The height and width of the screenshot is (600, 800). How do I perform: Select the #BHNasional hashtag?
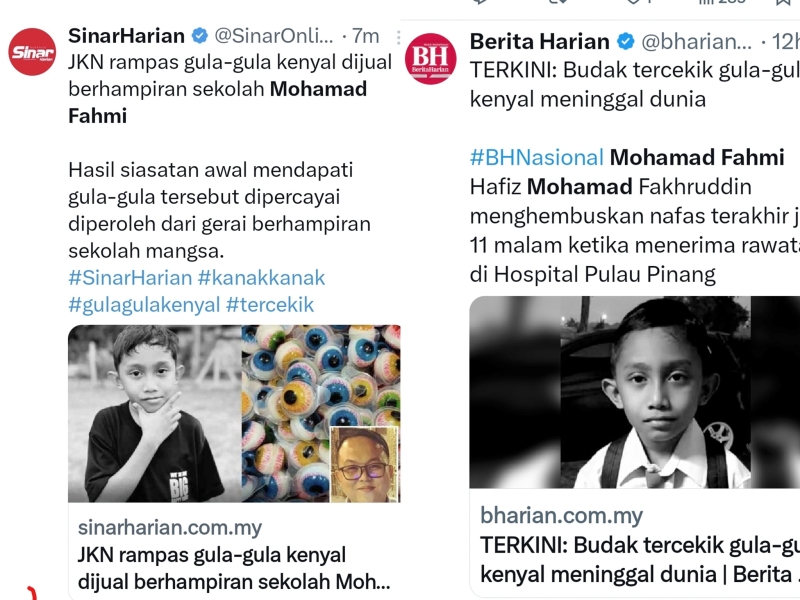[537, 158]
